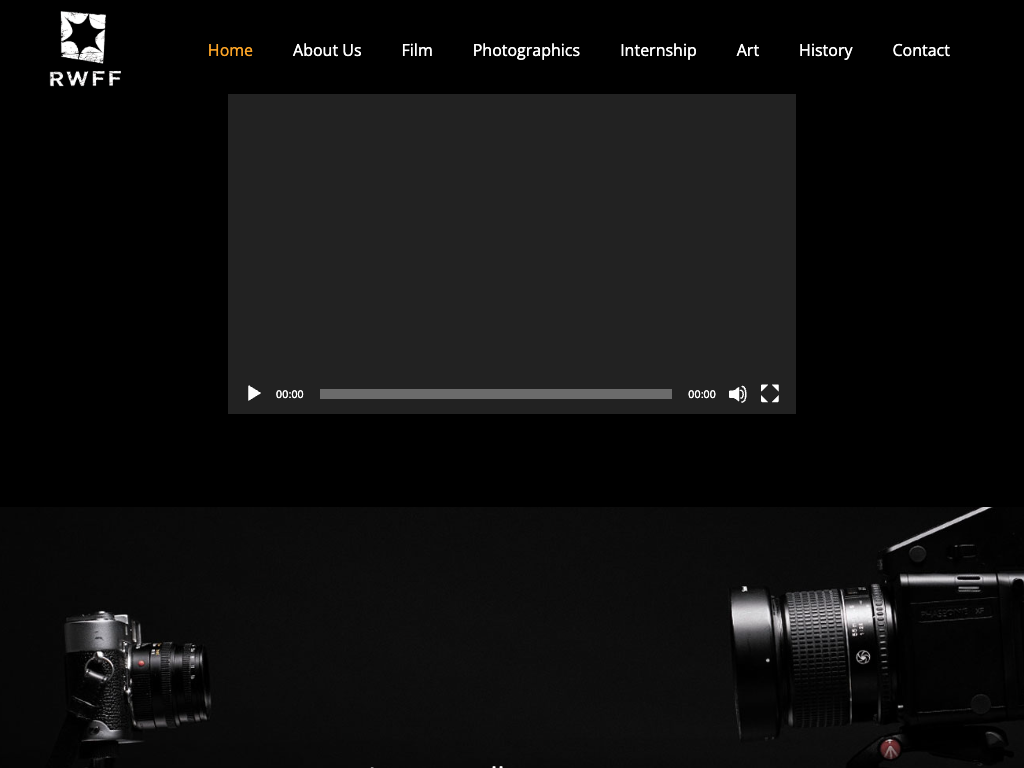Open the Internship page

pyautogui.click(x=658, y=51)
